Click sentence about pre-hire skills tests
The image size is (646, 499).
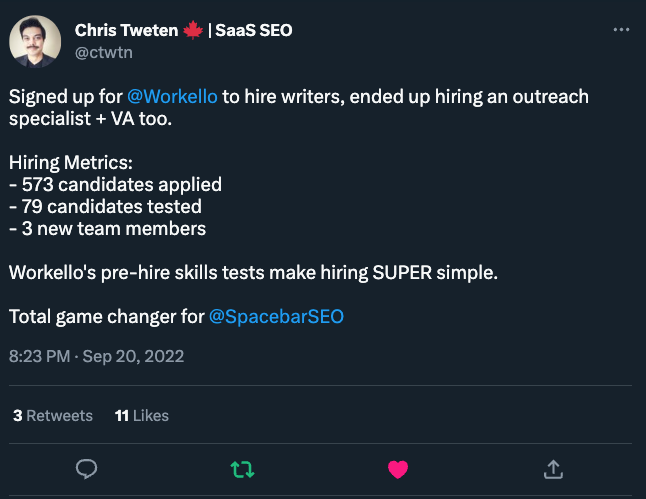pyautogui.click(x=253, y=273)
